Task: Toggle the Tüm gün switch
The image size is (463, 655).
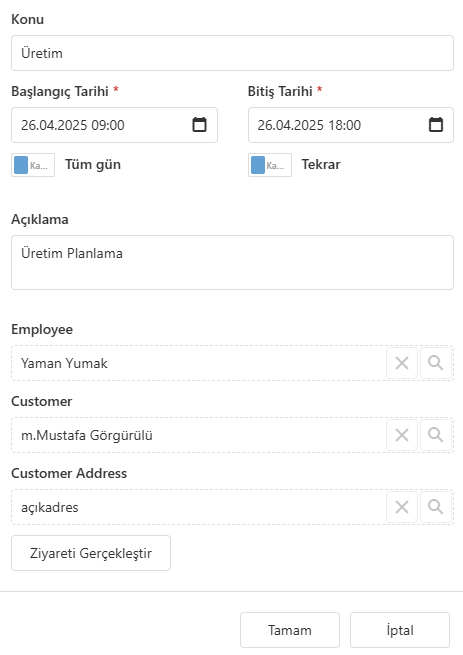Action: [33, 165]
